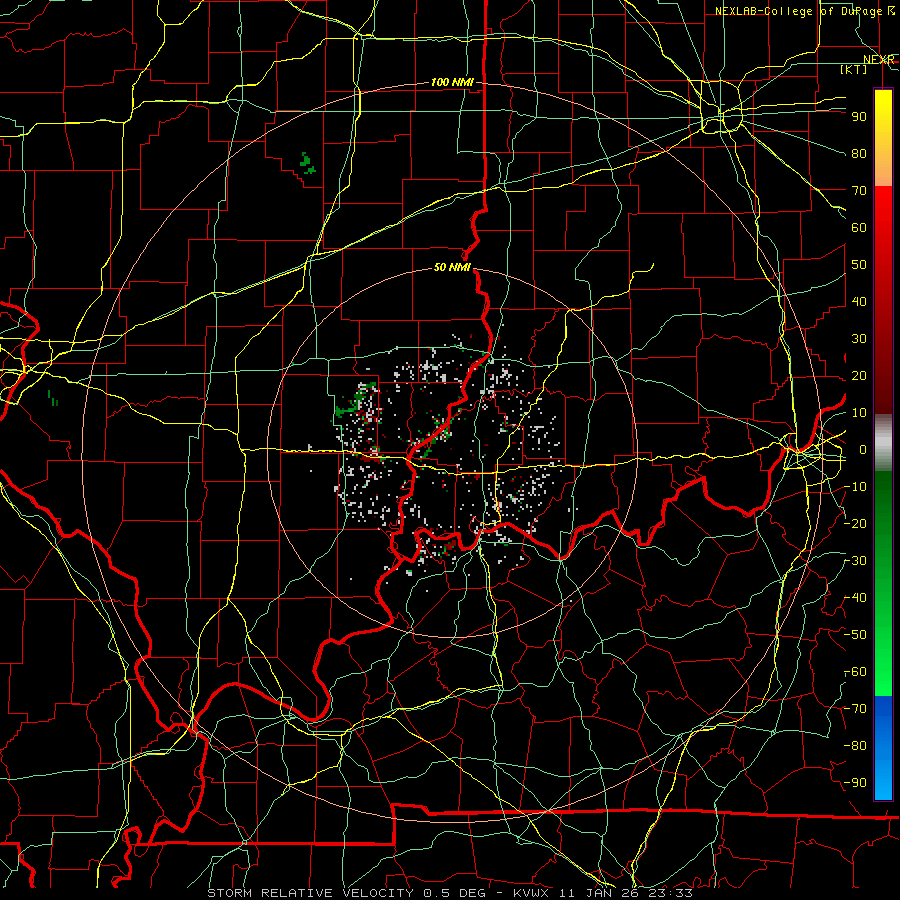Select the positive 30 scale value label
The height and width of the screenshot is (900, 900).
(x=859, y=339)
